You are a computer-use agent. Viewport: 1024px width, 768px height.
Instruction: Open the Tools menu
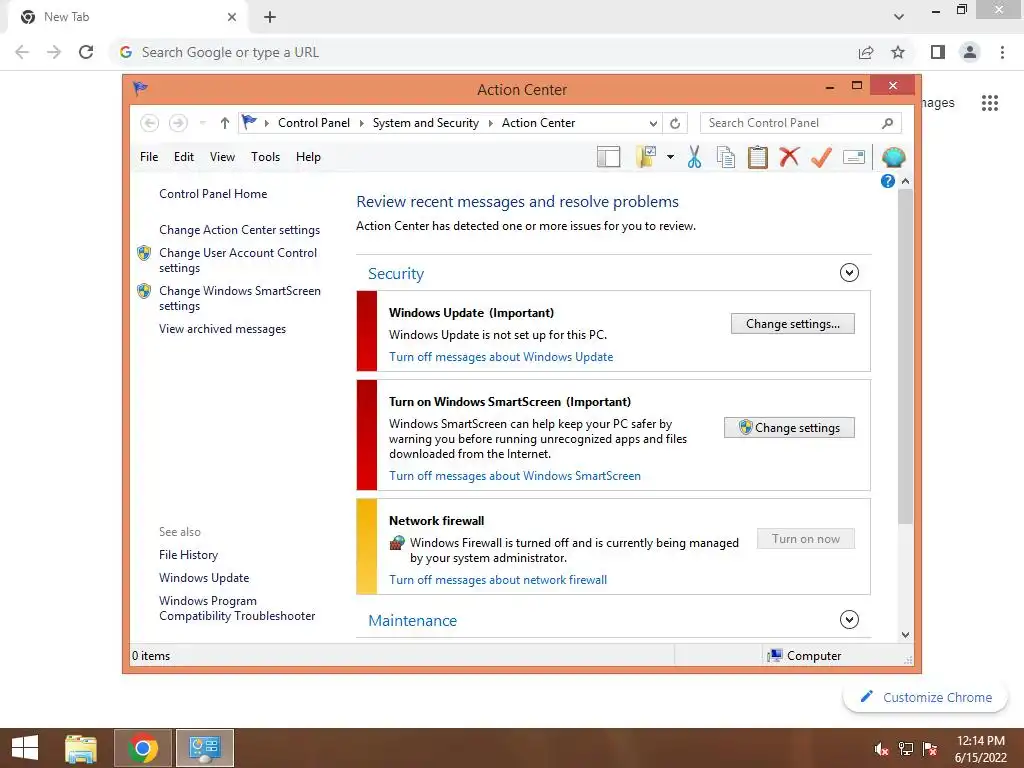click(x=265, y=157)
